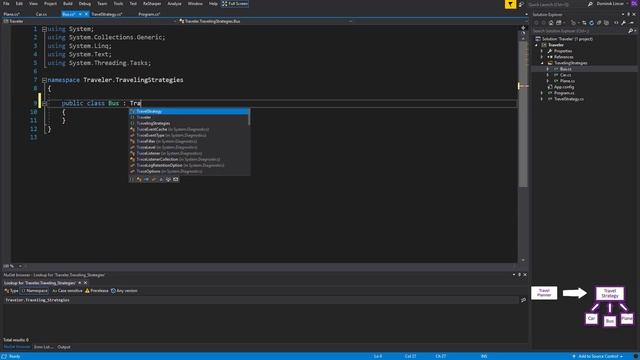This screenshot has height=360, width=640.
Task: Click the feedback icon beside Quick Launch
Action: (521, 4)
